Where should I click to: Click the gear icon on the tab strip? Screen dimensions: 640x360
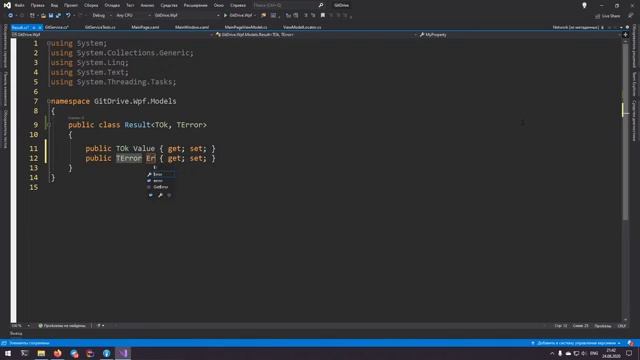[627, 27]
